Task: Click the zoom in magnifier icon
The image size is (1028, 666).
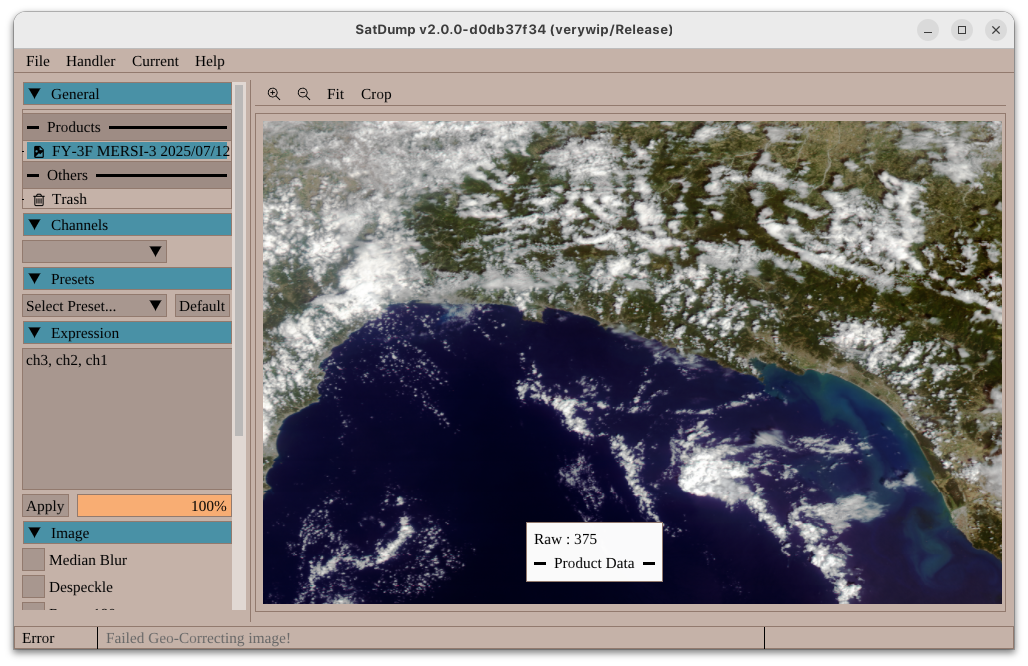Action: pyautogui.click(x=273, y=94)
